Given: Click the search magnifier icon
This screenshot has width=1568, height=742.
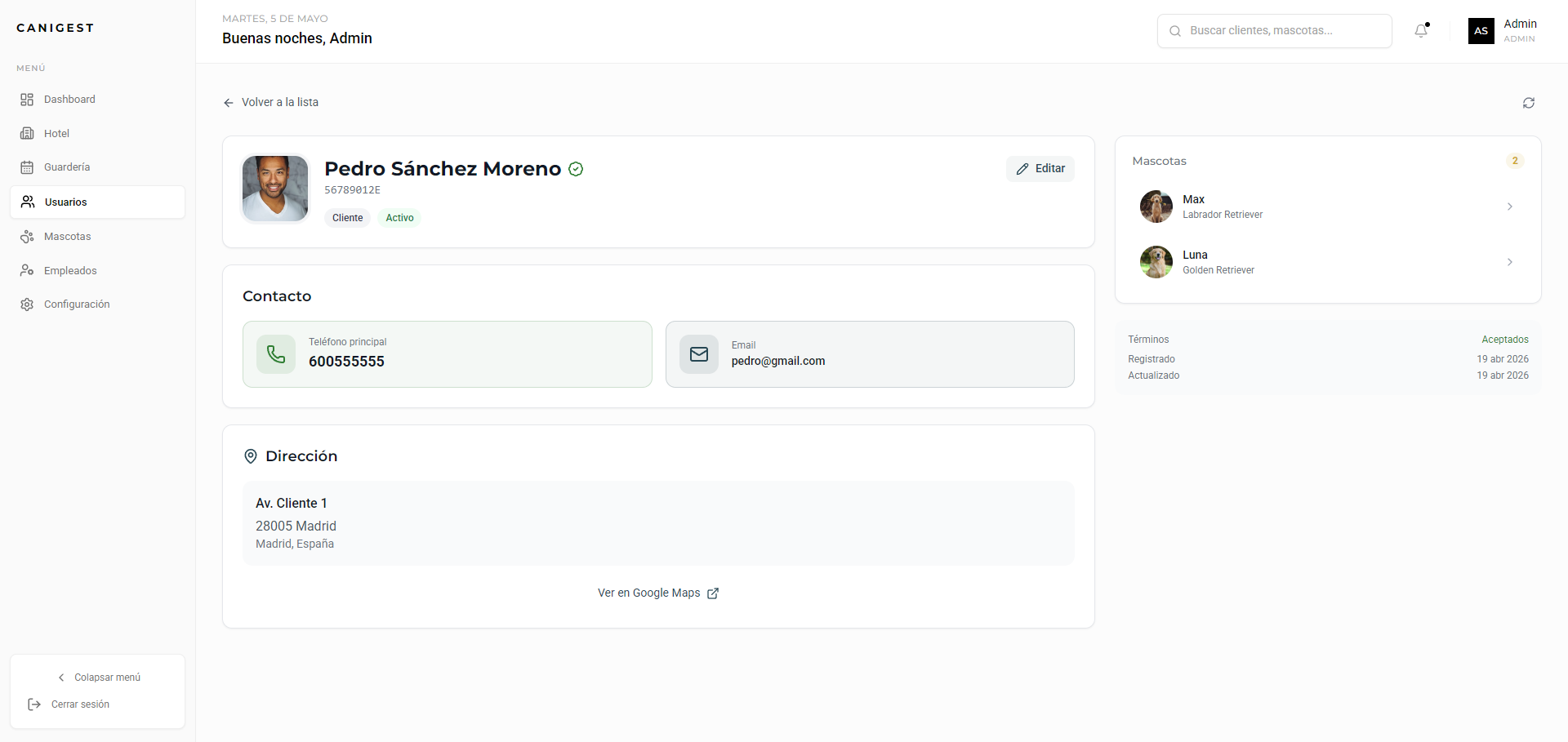Looking at the screenshot, I should pos(1175,31).
